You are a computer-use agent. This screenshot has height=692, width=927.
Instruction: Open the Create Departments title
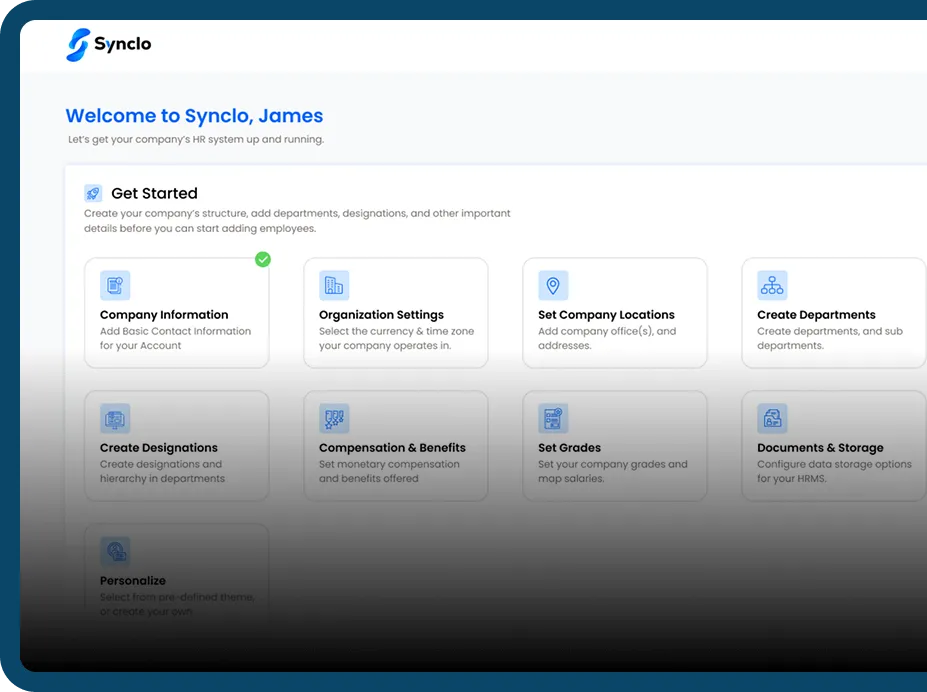tap(816, 315)
